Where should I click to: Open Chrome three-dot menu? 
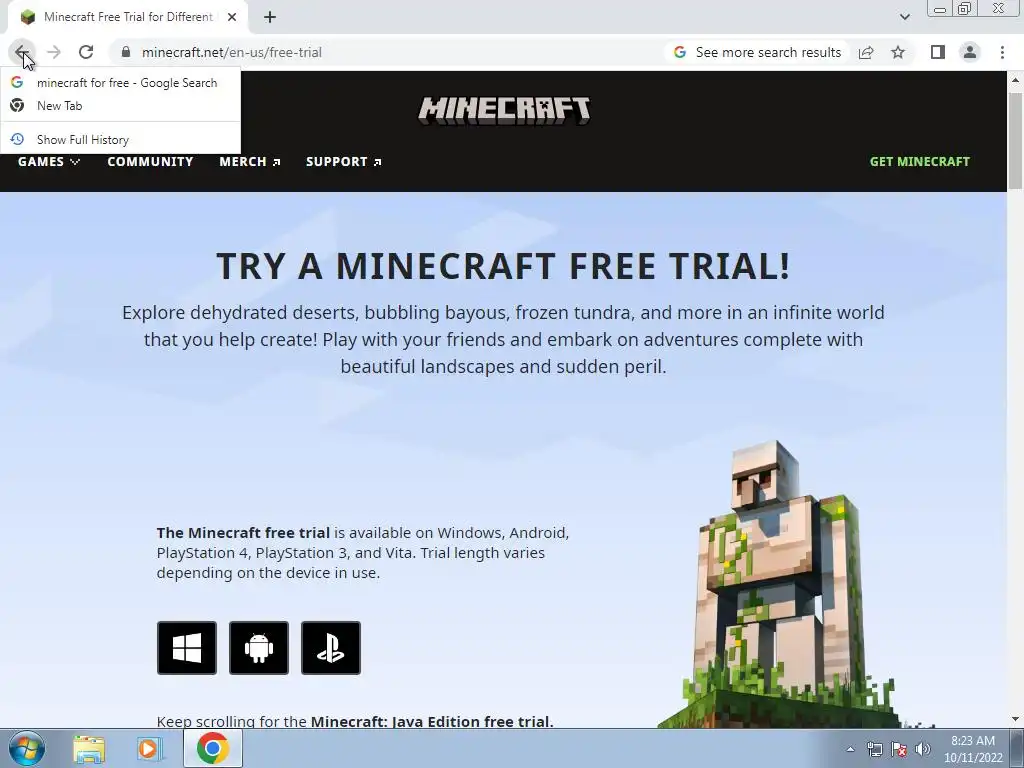coord(1002,52)
